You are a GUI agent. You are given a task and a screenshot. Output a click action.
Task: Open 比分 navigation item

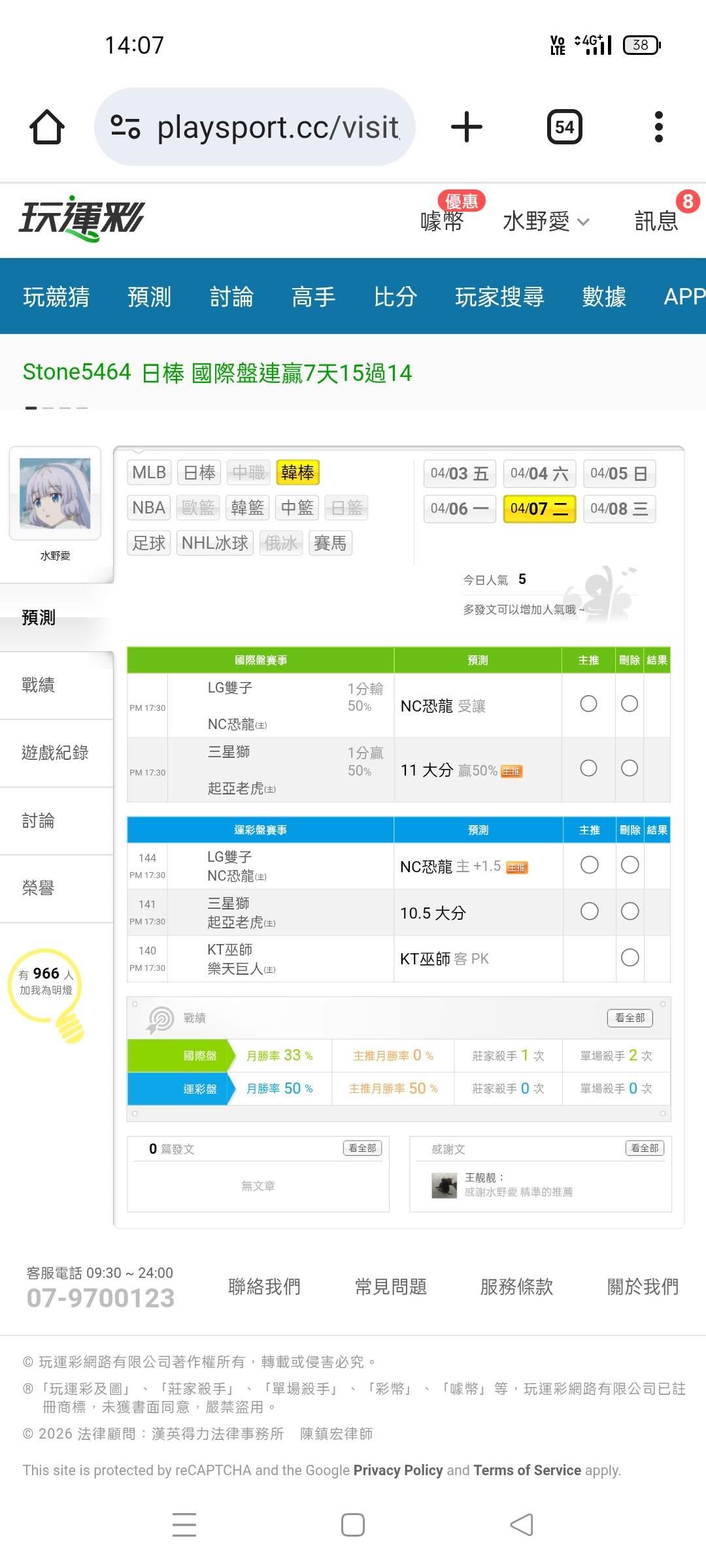pyautogui.click(x=395, y=297)
